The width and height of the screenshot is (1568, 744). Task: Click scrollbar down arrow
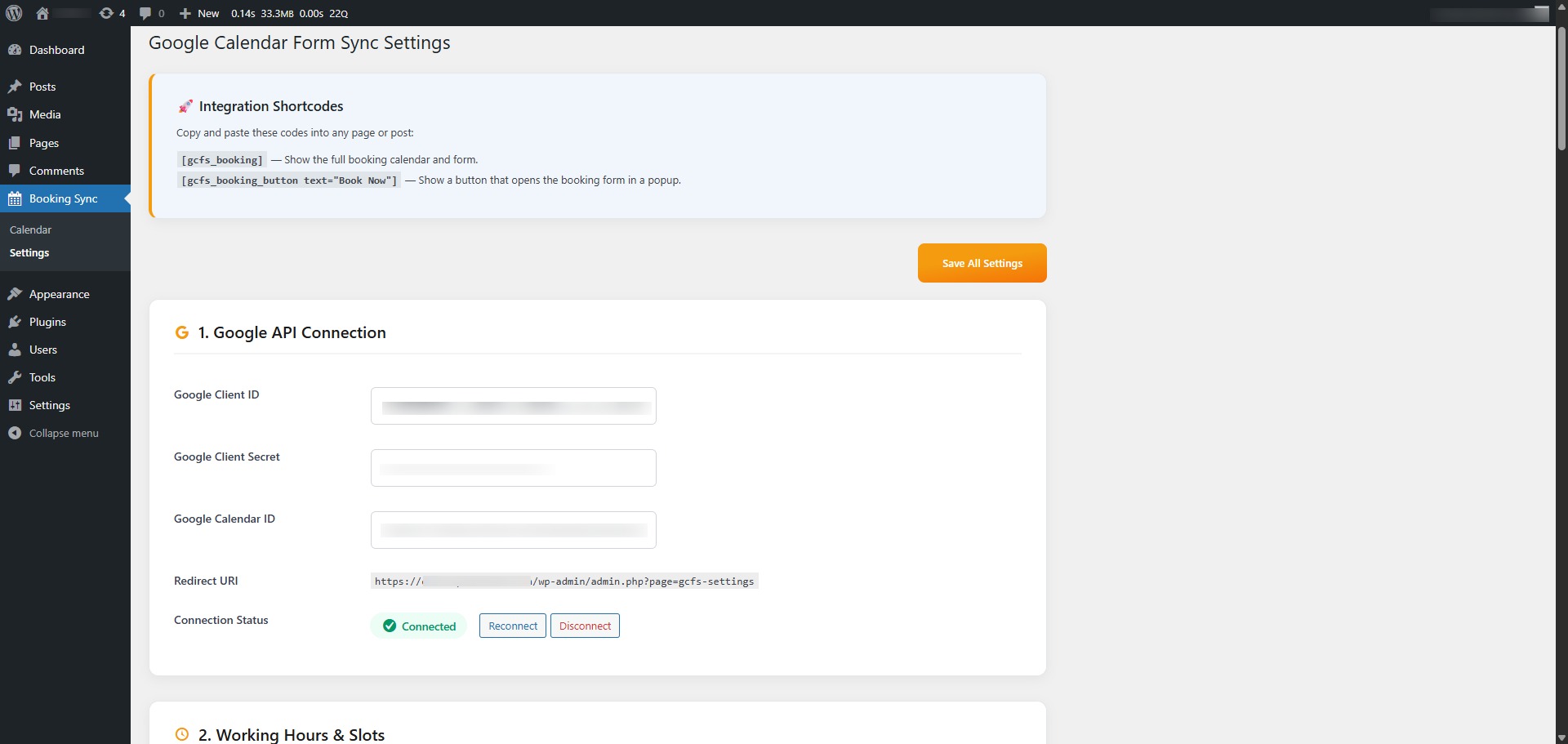[x=1561, y=738]
